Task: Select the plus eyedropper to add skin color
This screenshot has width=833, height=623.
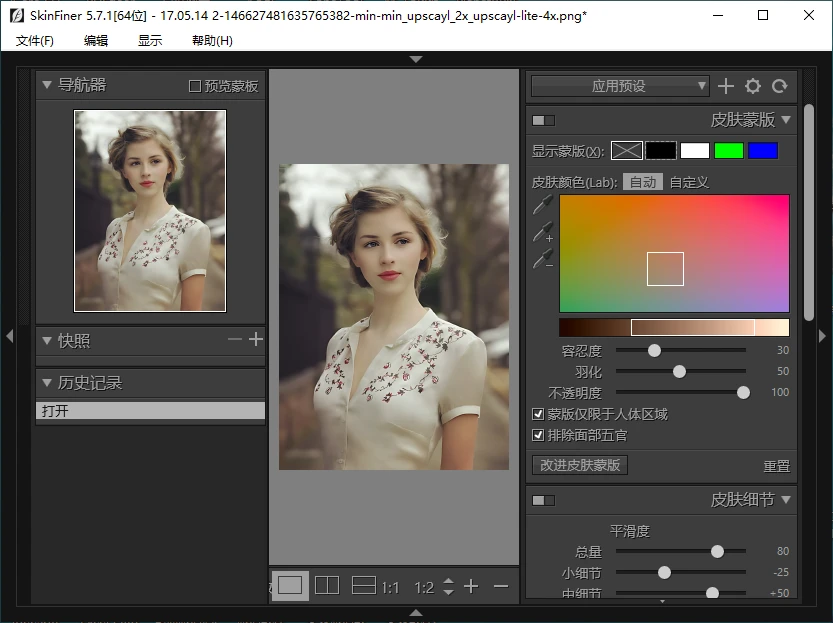Action: pyautogui.click(x=540, y=233)
